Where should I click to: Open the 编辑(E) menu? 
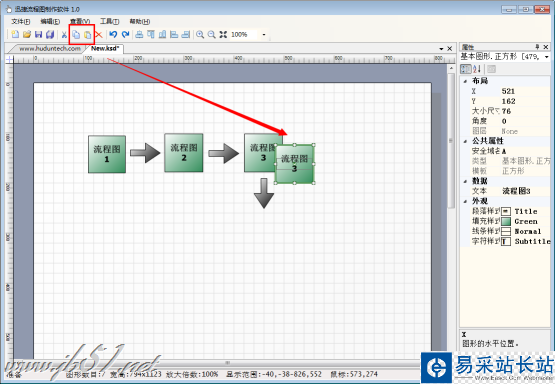pyautogui.click(x=50, y=22)
